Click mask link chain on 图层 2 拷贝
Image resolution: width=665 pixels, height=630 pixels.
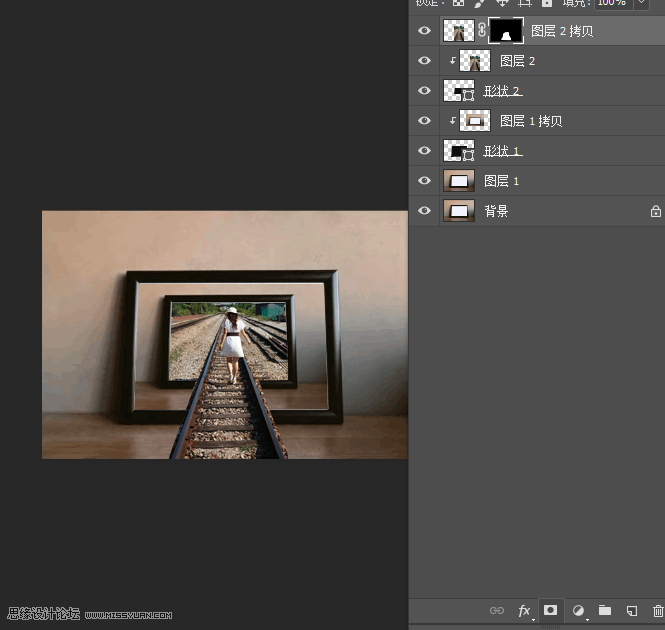pos(482,30)
